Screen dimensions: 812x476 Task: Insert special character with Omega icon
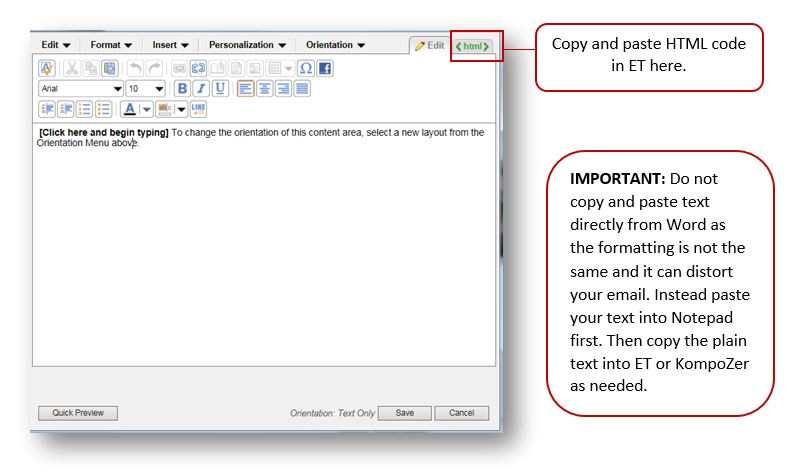[x=306, y=68]
